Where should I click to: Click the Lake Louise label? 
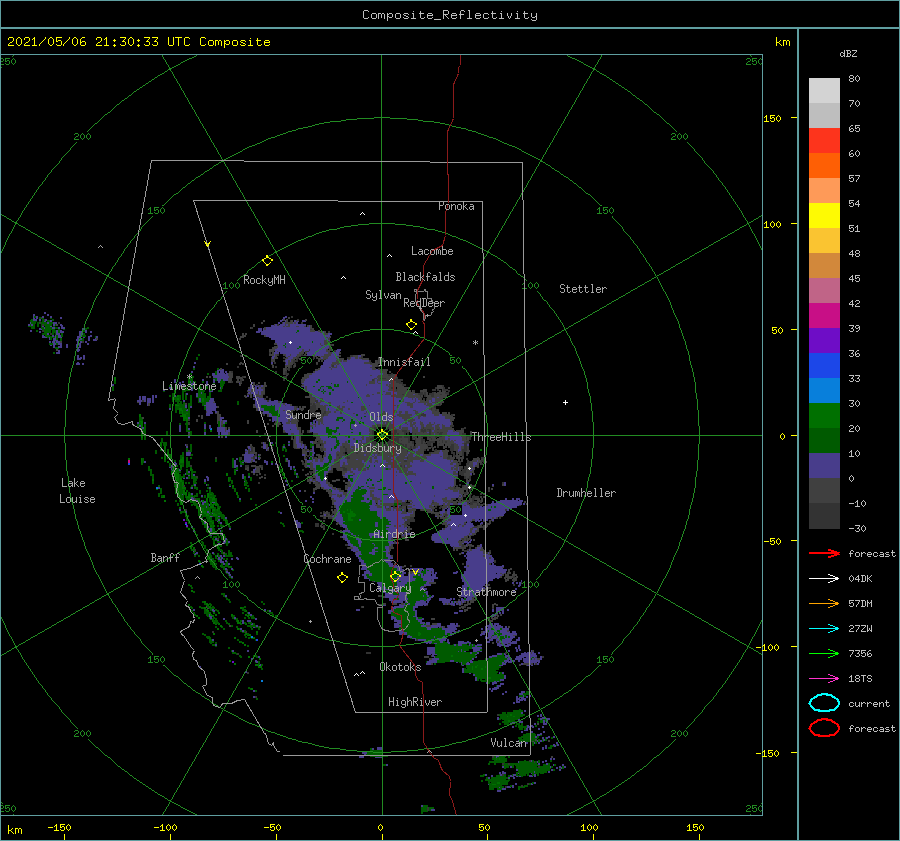(77, 491)
